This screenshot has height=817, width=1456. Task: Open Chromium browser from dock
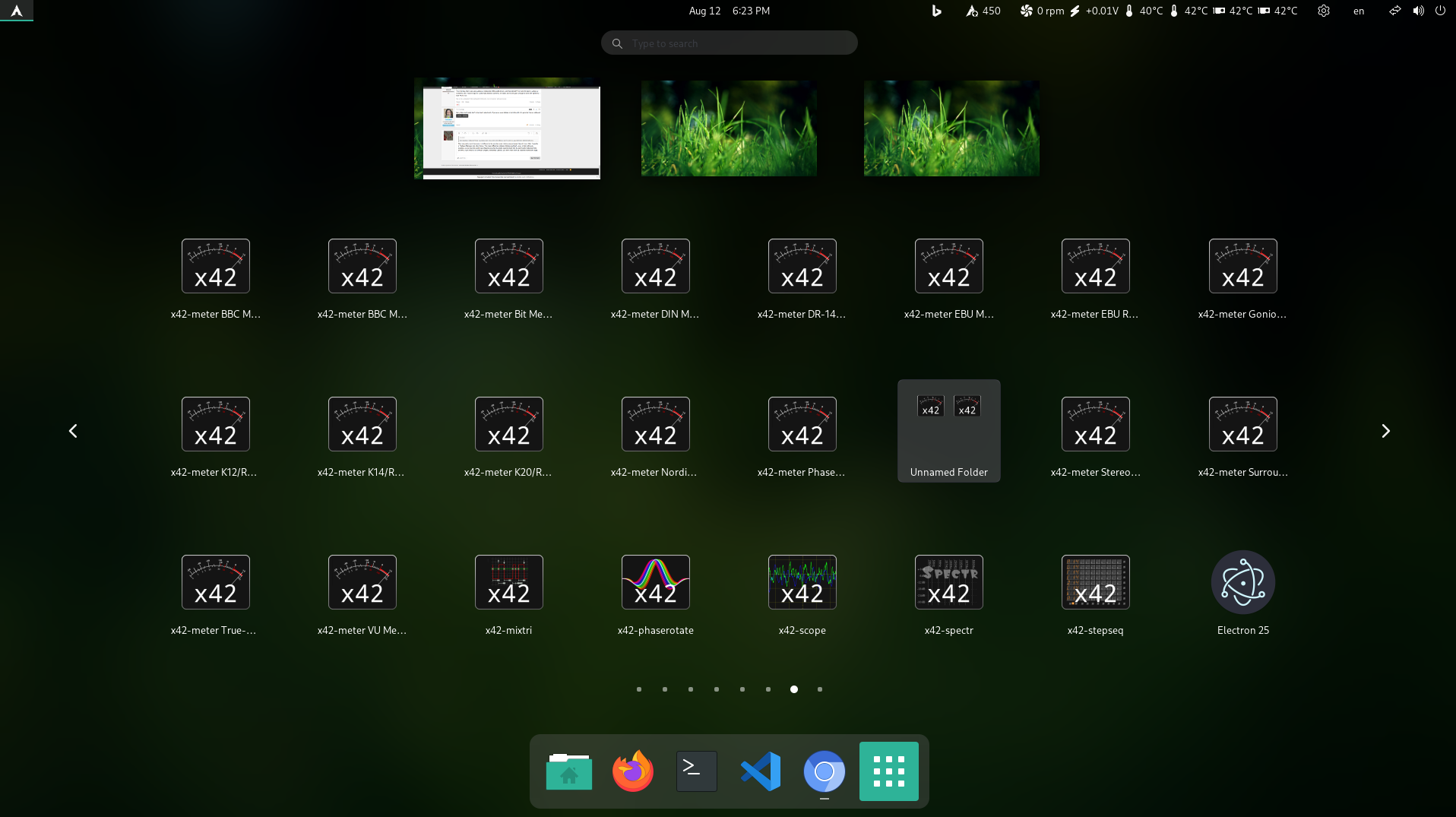[825, 771]
